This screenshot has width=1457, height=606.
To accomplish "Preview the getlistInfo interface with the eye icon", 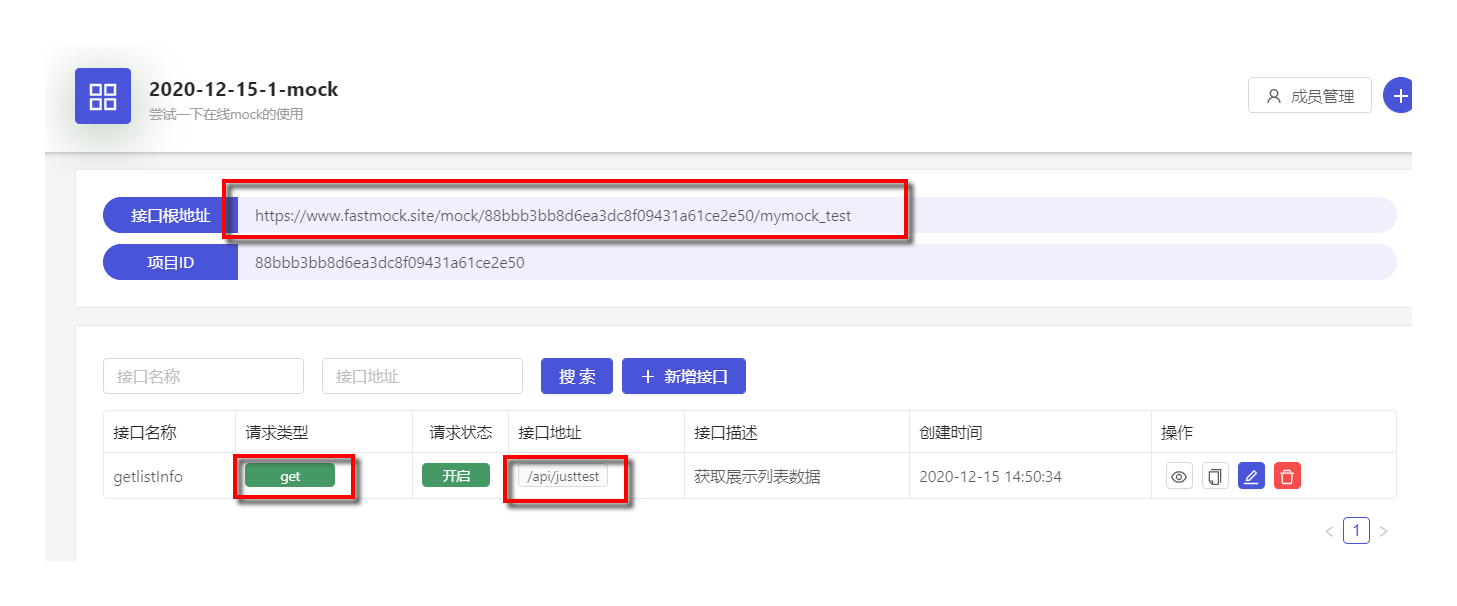I will pos(1179,476).
